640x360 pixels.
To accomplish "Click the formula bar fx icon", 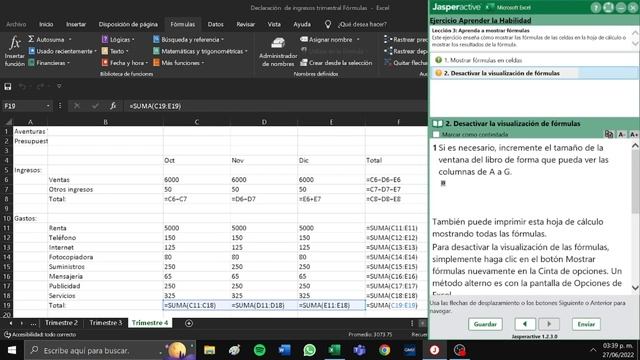I will tap(113, 106).
